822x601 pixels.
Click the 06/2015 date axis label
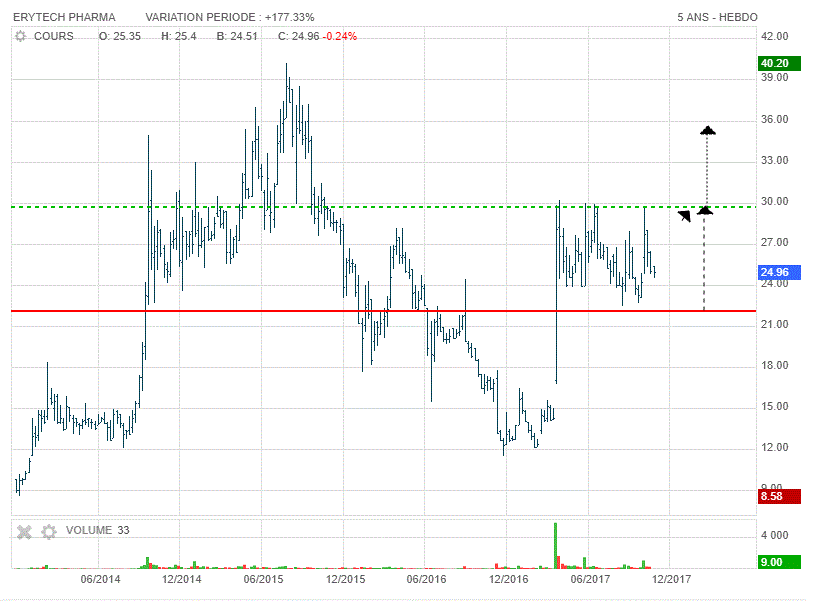(x=263, y=579)
